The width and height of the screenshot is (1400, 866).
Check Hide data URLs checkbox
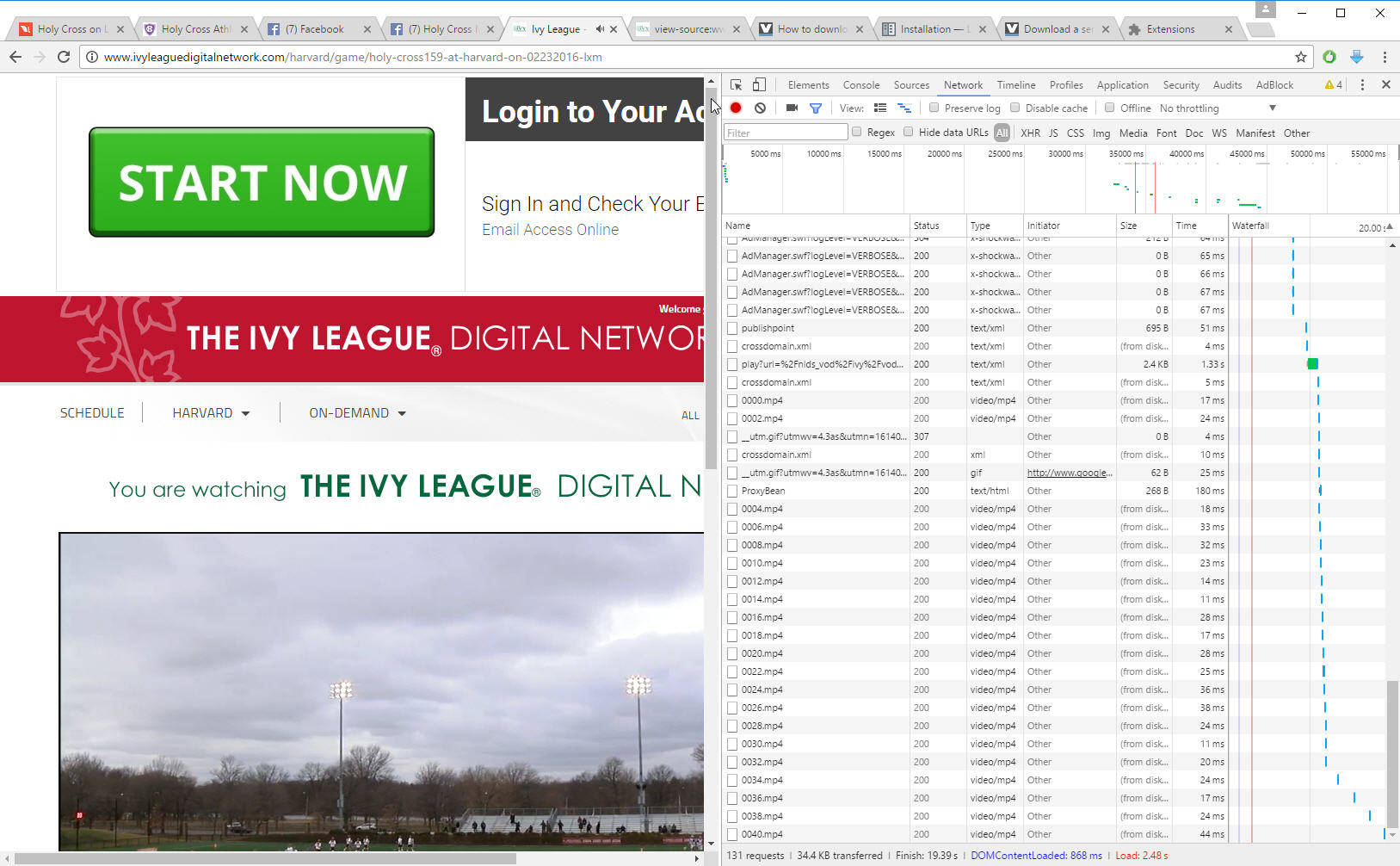tap(908, 132)
